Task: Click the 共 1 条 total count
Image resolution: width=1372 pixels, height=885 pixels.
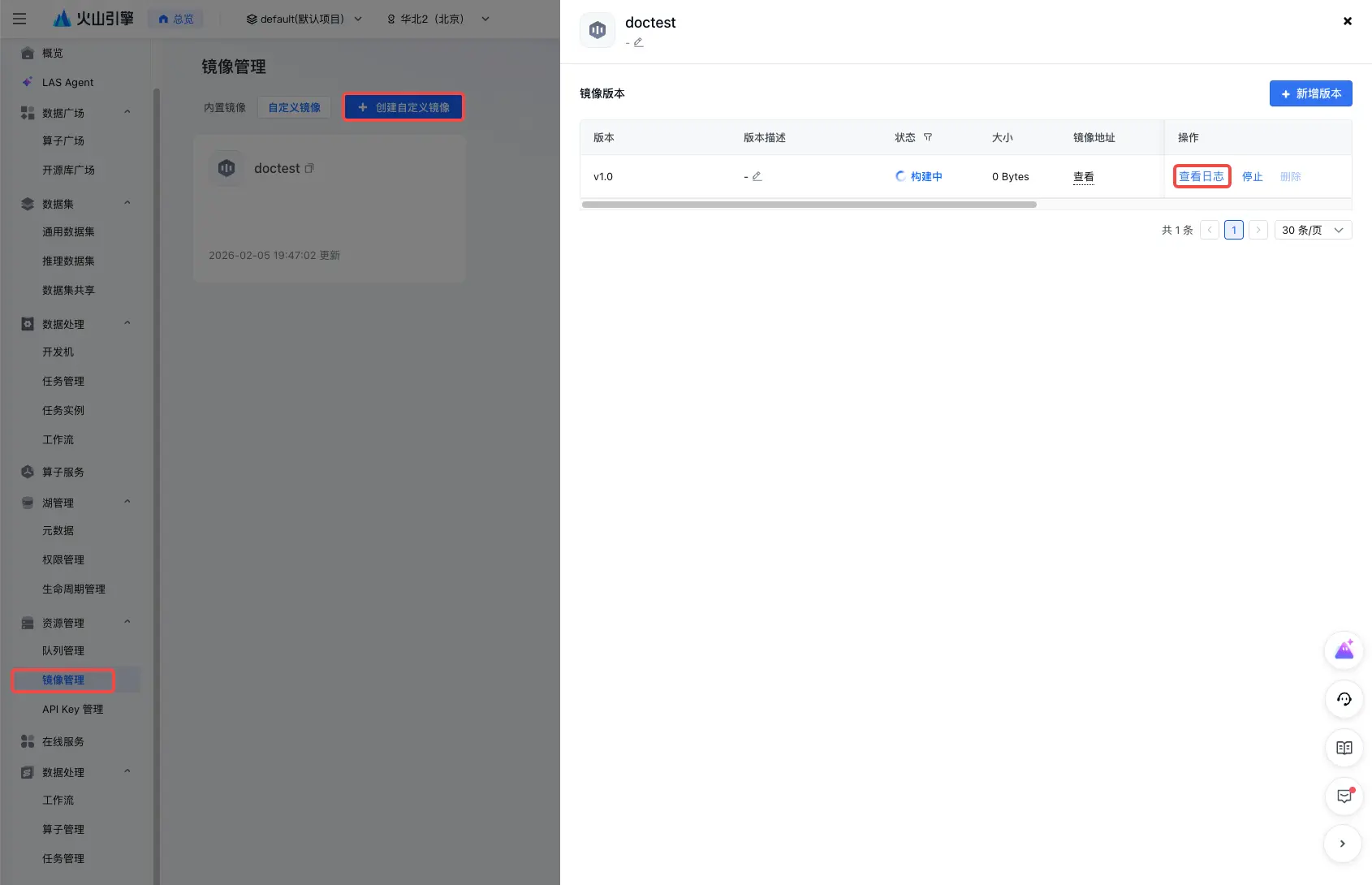Action: tap(1177, 230)
